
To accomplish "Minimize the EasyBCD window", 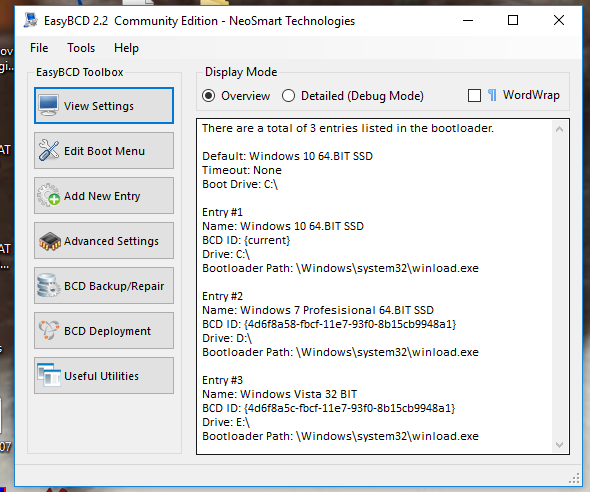I will [468, 20].
